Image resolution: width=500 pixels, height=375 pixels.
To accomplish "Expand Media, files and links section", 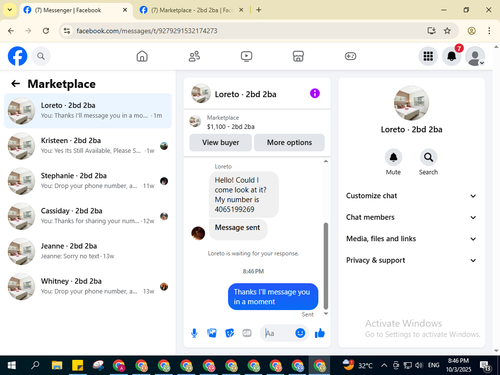I will click(x=411, y=239).
